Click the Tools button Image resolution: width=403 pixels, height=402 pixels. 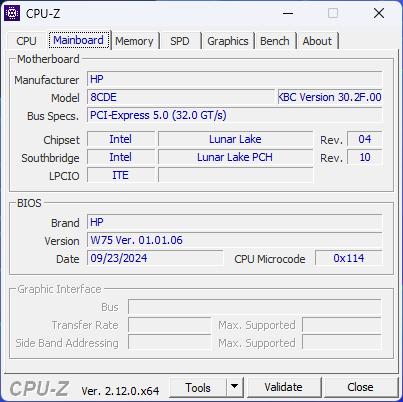coord(198,387)
